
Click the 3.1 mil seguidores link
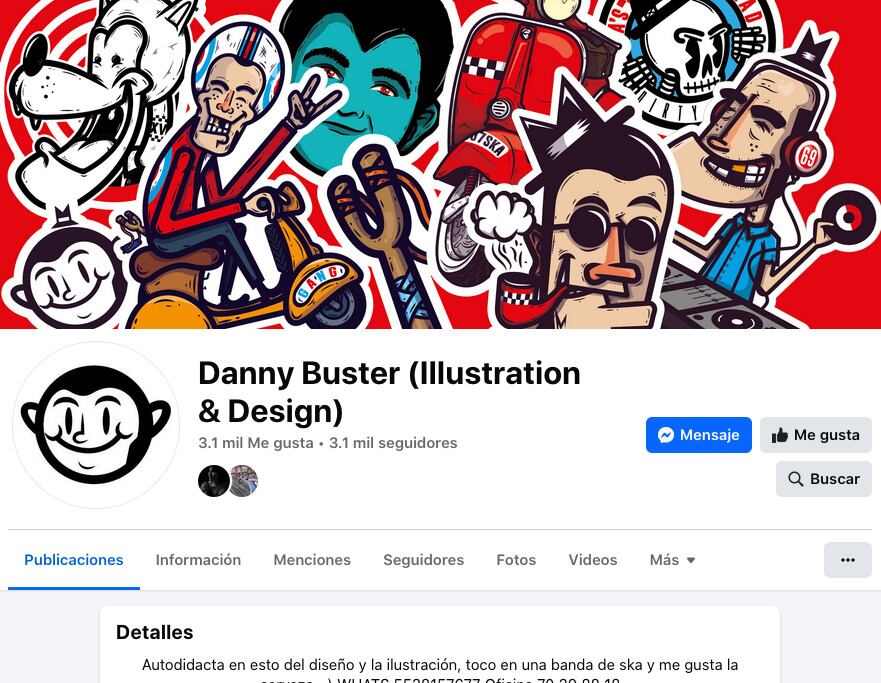point(393,443)
